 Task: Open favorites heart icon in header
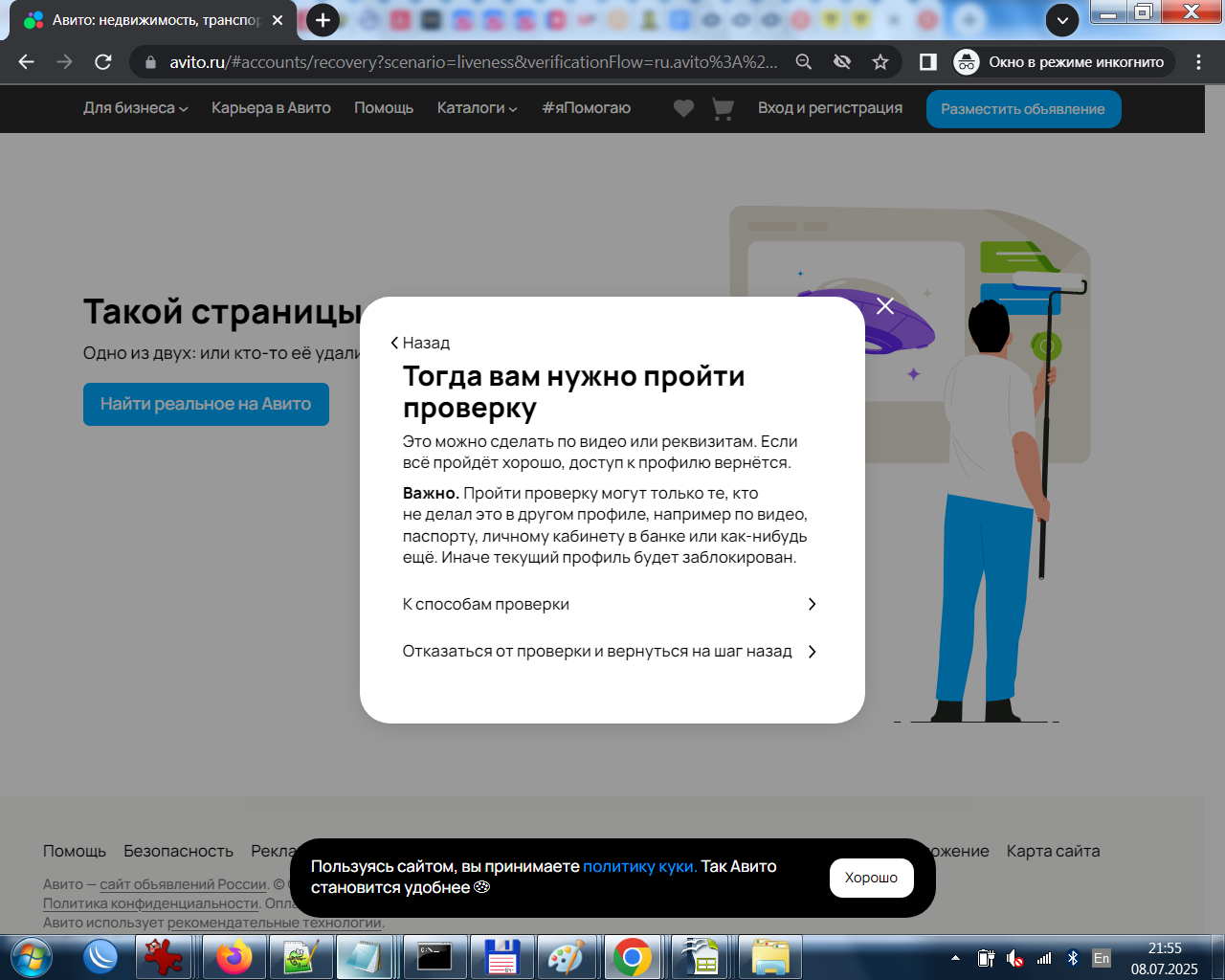click(x=683, y=109)
